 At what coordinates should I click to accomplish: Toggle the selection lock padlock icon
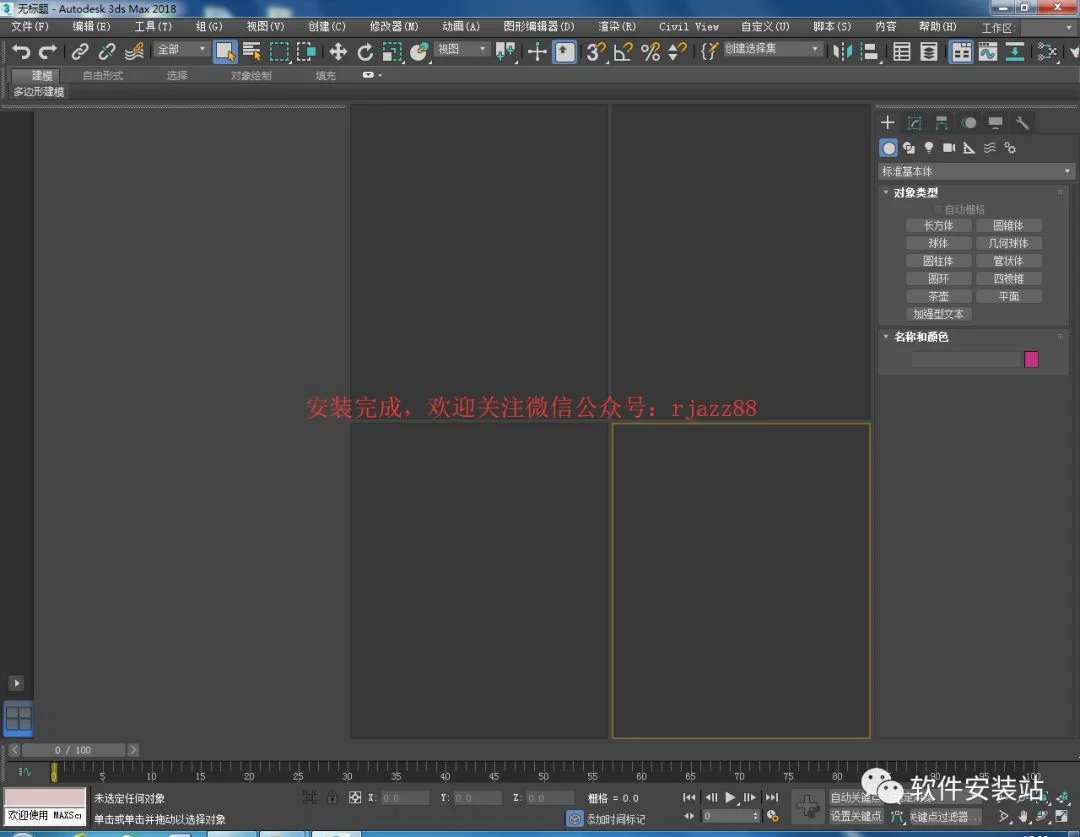[333, 798]
